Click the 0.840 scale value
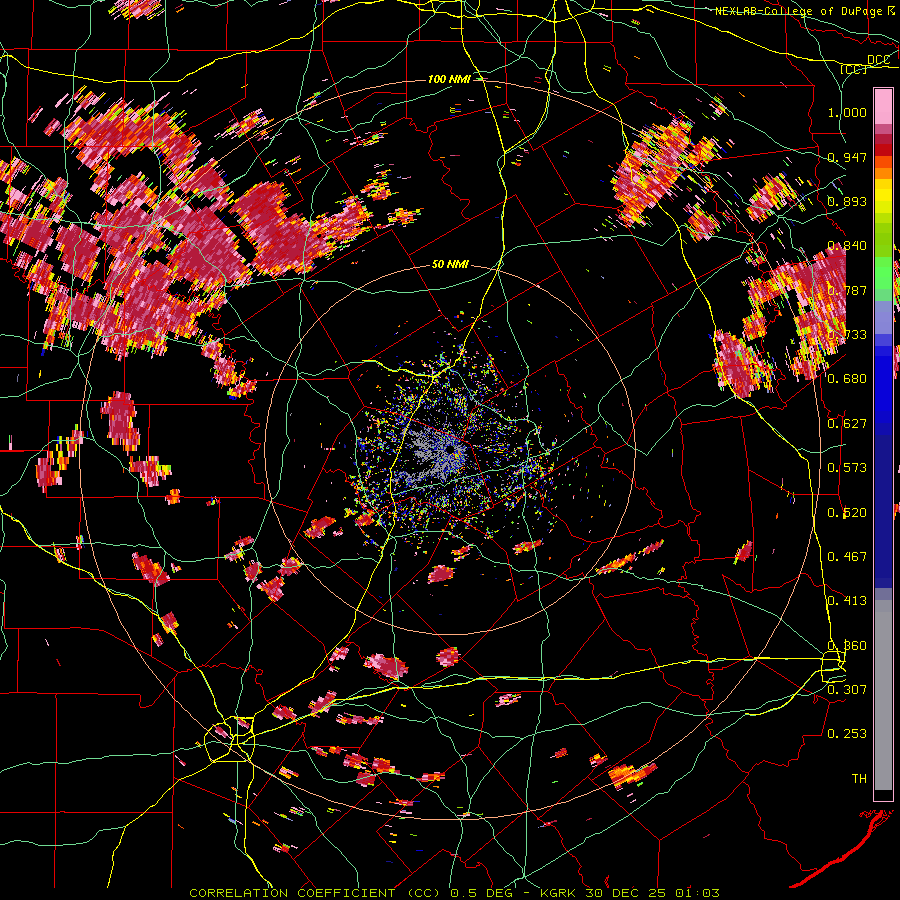The image size is (900, 900). [847, 246]
